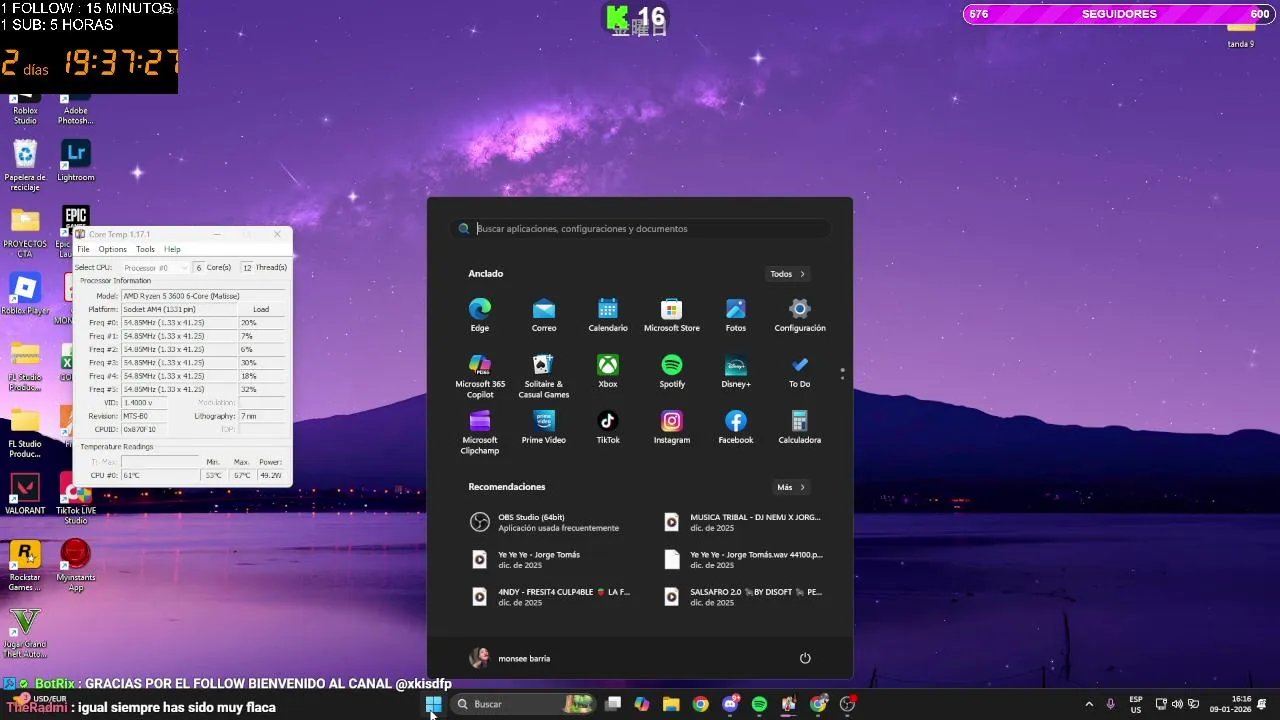Open recommended 4NDY - FRESIT4 CULP4BLE file
Image resolution: width=1280 pixels, height=720 pixels.
tap(551, 596)
